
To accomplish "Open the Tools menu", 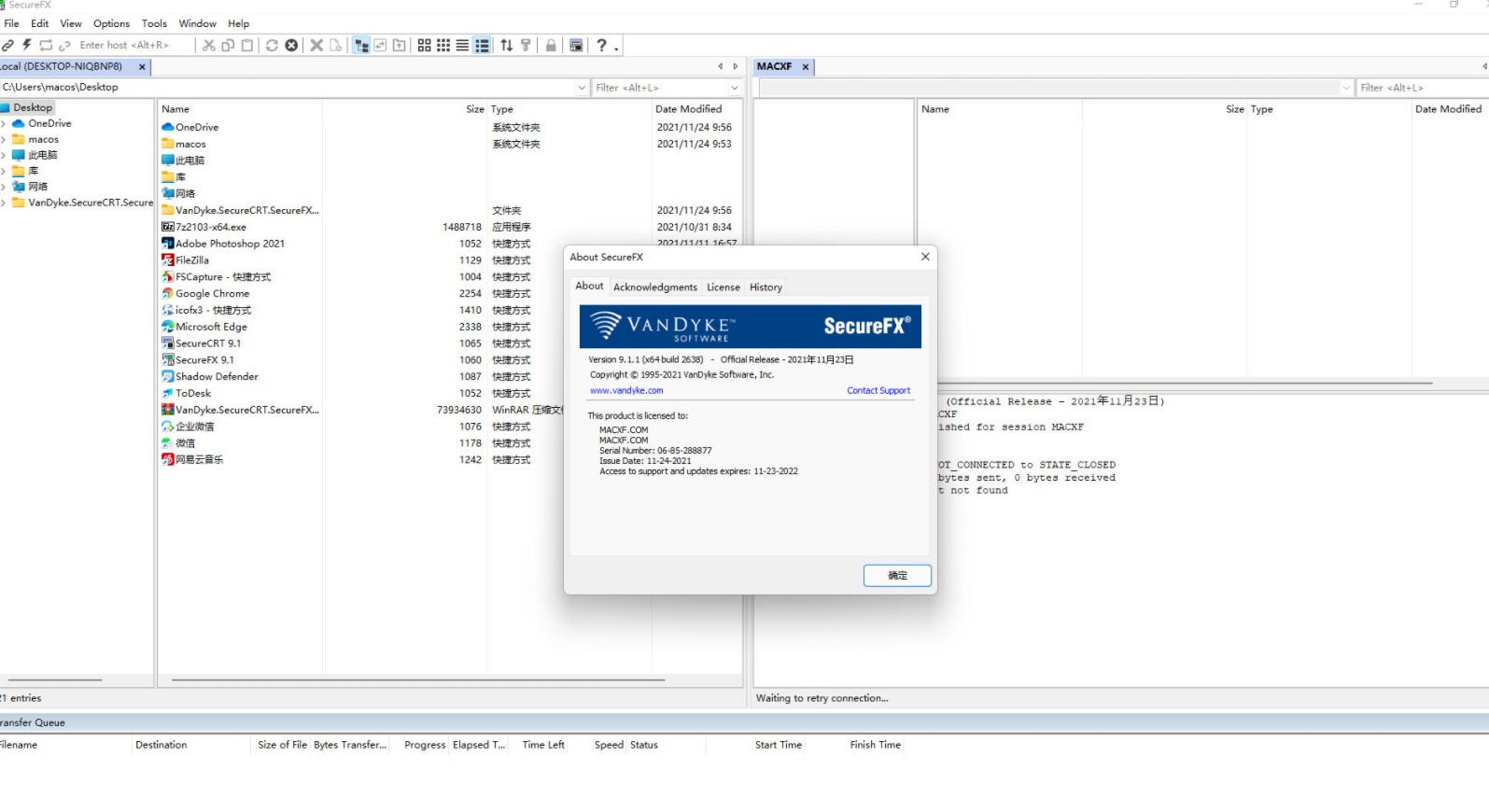I will pyautogui.click(x=154, y=23).
